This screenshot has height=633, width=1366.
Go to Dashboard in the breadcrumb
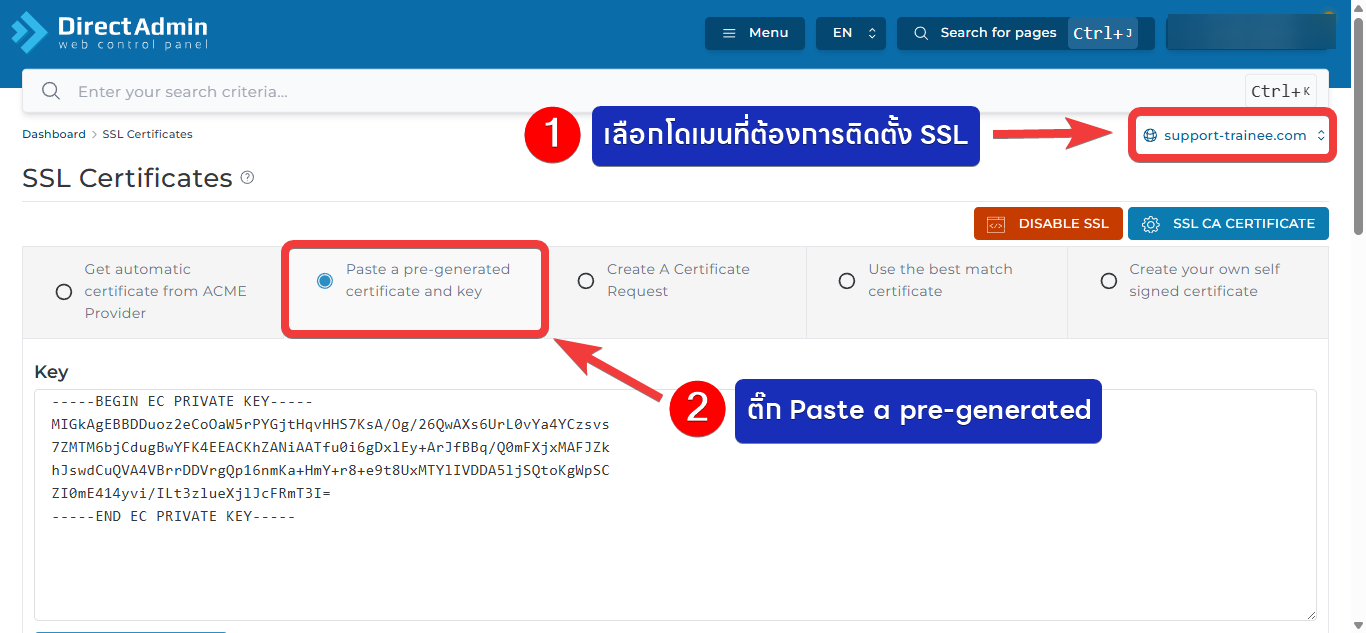point(54,134)
